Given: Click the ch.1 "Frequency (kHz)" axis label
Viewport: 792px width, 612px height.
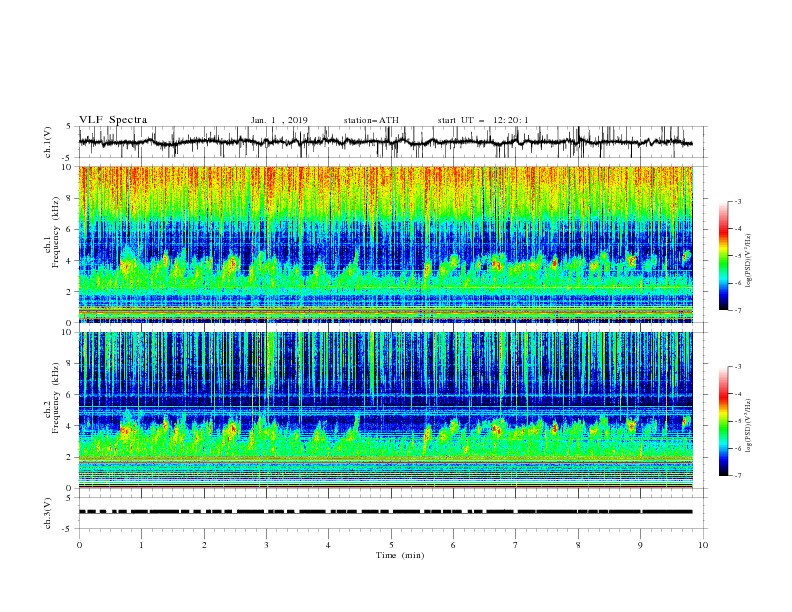Looking at the screenshot, I should point(56,232).
